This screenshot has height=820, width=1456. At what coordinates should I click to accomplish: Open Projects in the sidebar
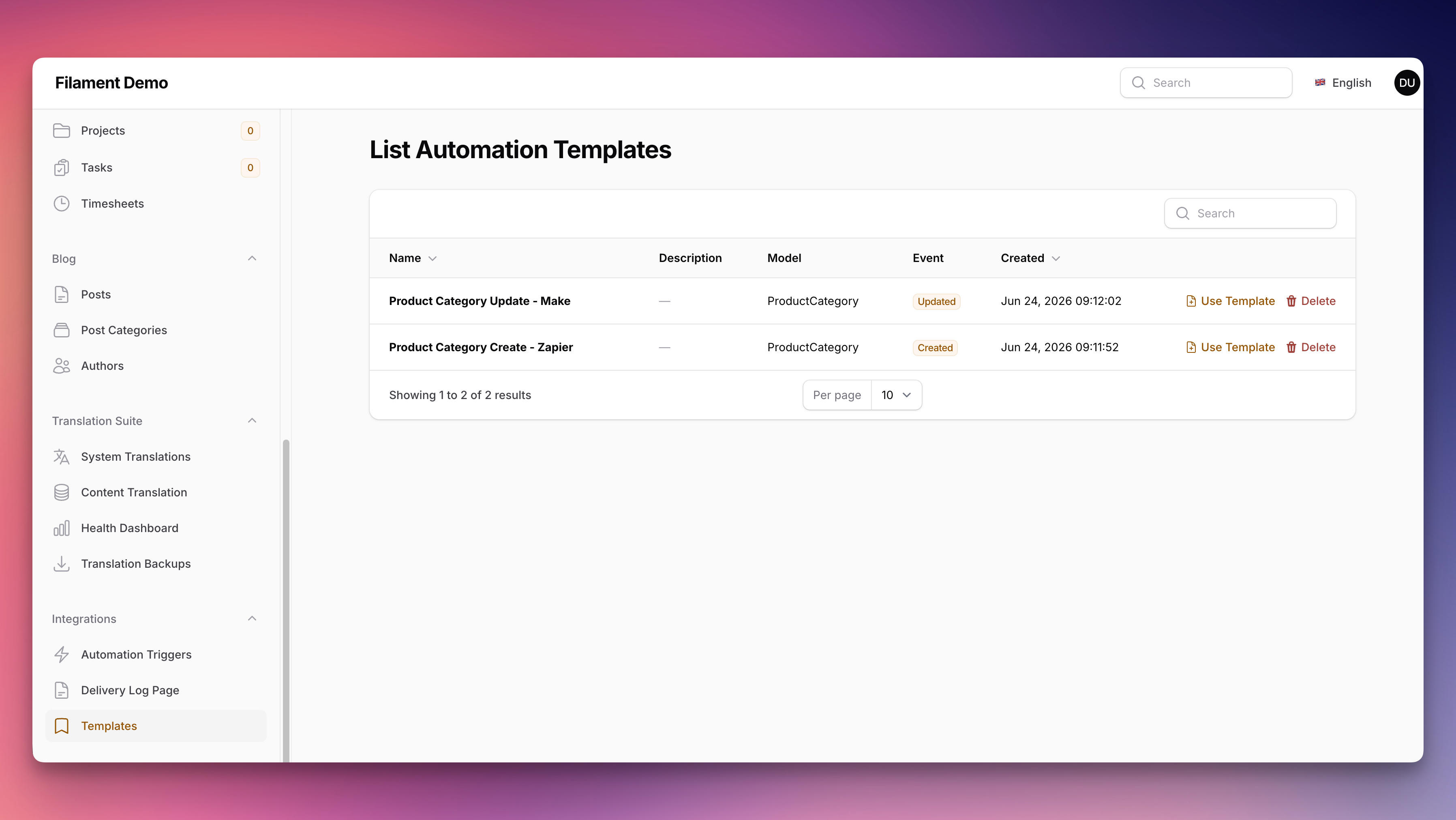click(156, 131)
